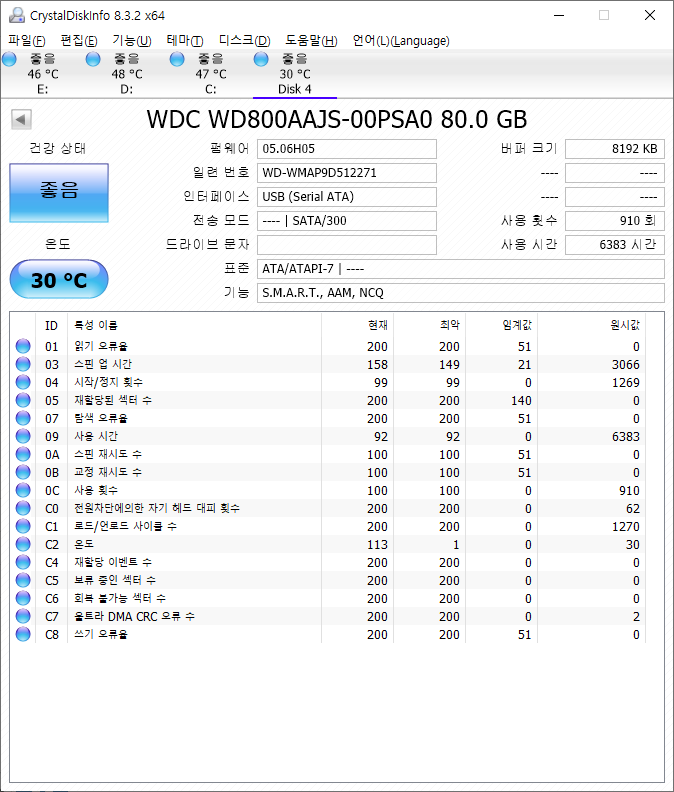Click the status icon for attribute 0C
The height and width of the screenshot is (792, 674).
[23, 490]
